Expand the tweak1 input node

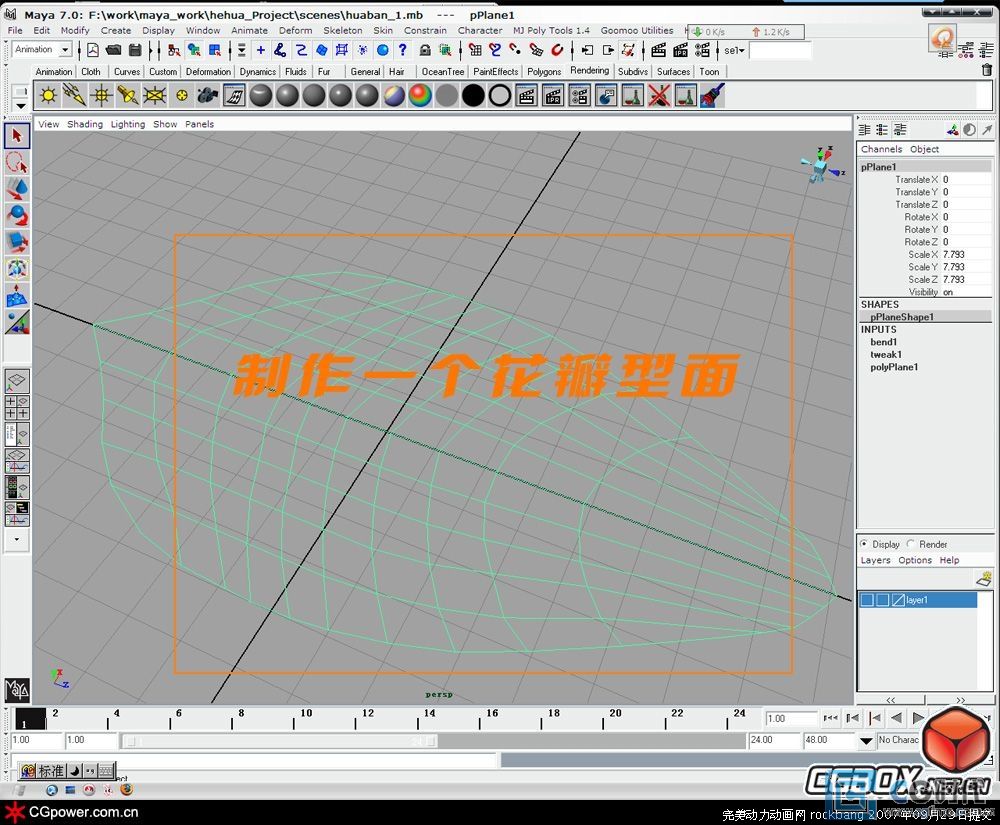click(x=886, y=354)
